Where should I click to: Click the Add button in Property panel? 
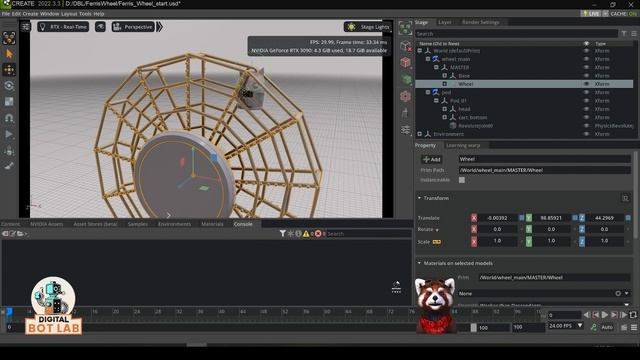click(x=431, y=159)
